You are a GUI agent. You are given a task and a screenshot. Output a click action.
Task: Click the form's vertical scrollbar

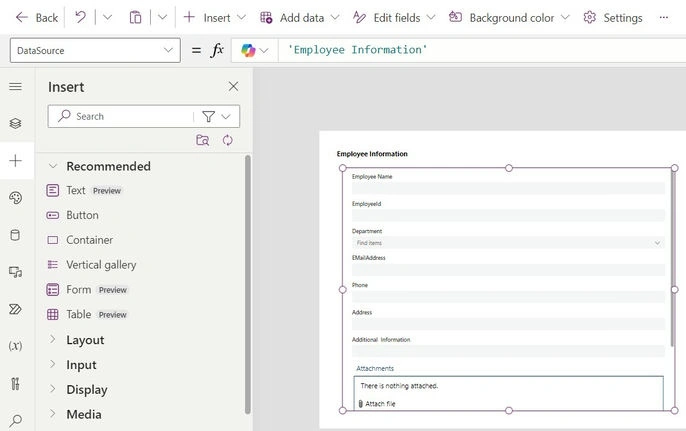coord(672,258)
